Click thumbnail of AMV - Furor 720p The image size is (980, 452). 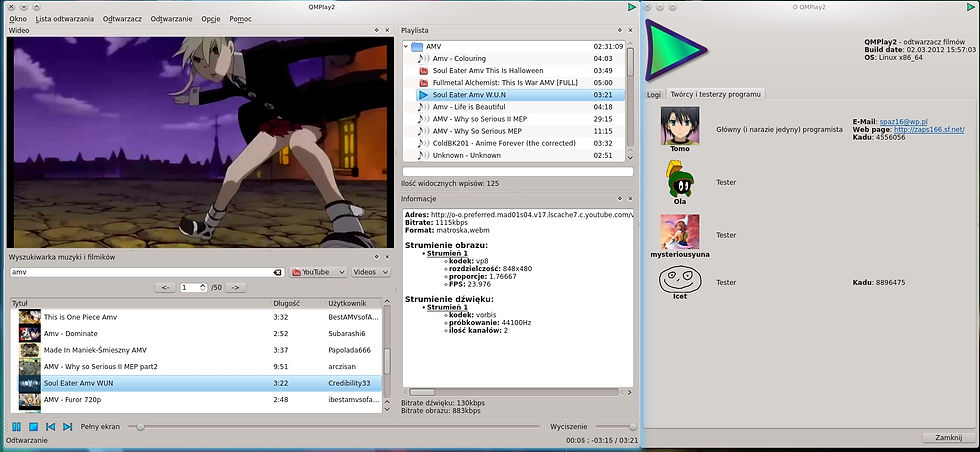(x=29, y=399)
